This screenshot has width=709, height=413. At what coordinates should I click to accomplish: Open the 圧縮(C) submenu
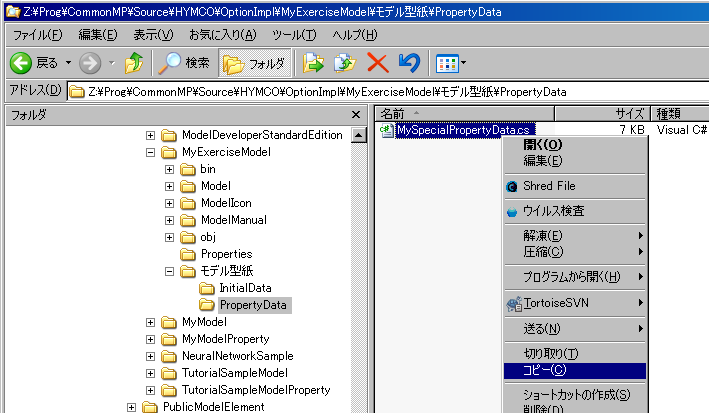[575, 252]
